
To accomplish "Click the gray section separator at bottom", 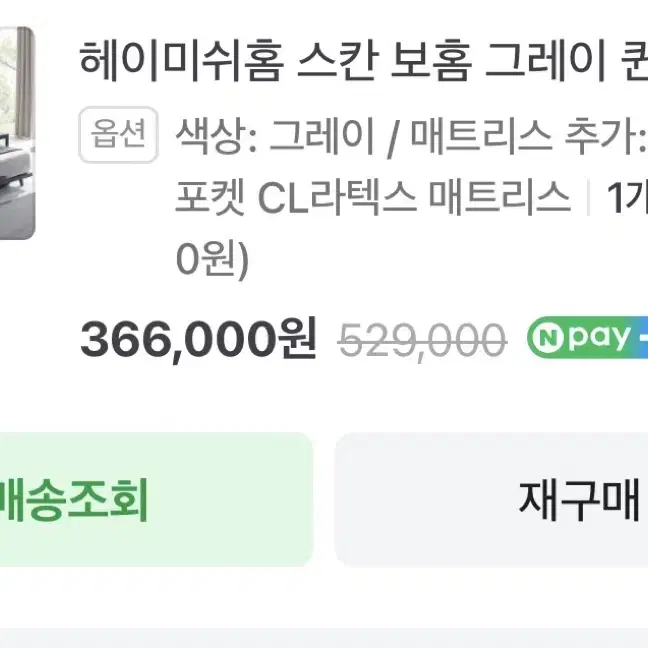I will [324, 638].
